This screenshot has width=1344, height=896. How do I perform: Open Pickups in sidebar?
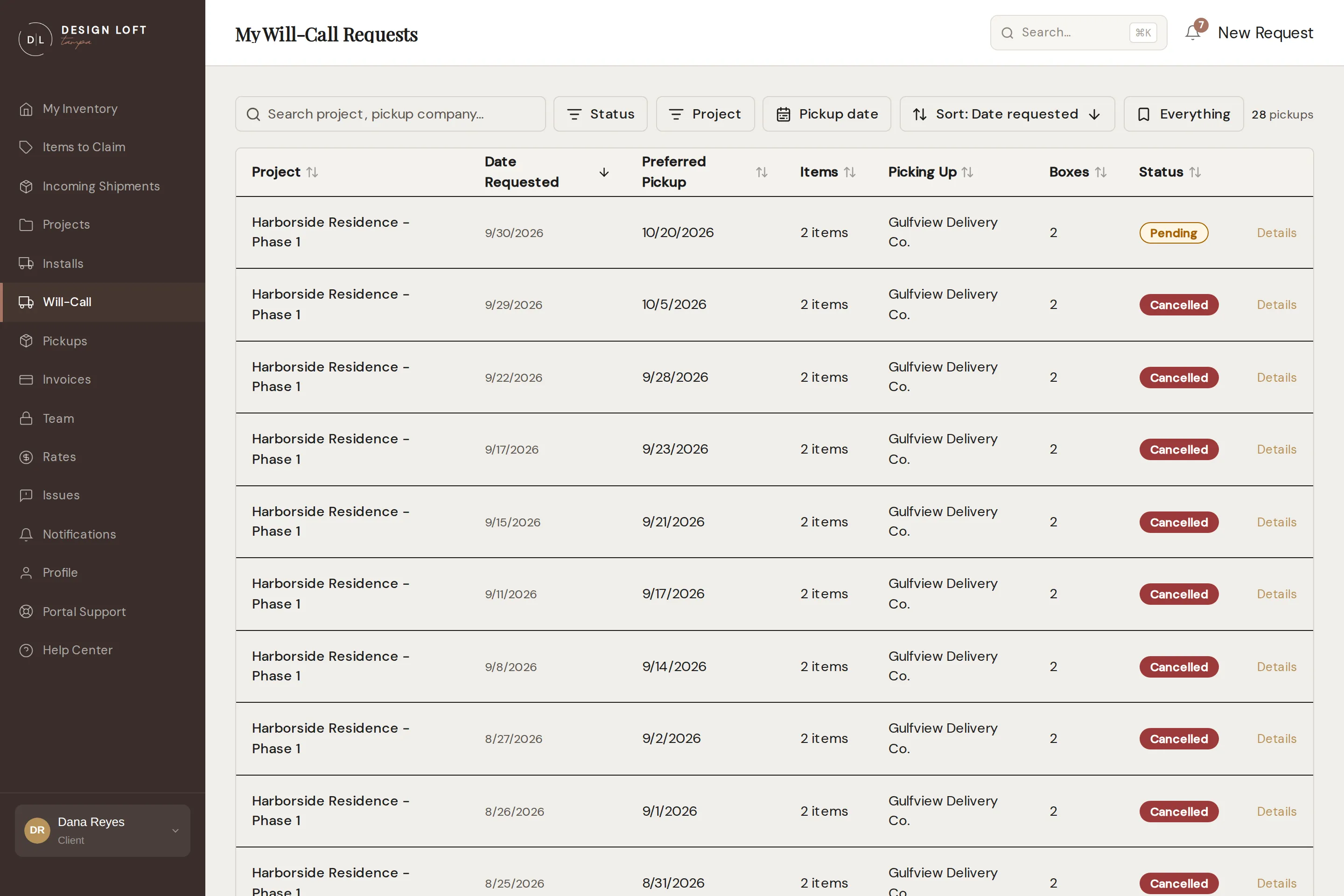[x=65, y=341]
